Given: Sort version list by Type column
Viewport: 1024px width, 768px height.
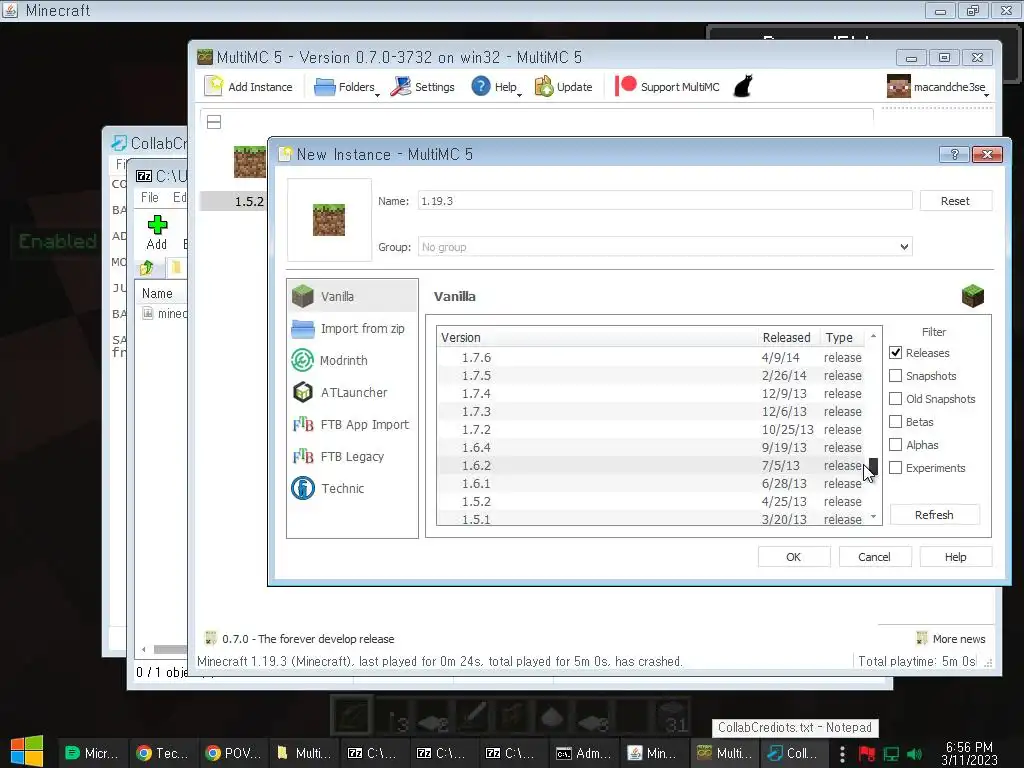Looking at the screenshot, I should (x=842, y=338).
